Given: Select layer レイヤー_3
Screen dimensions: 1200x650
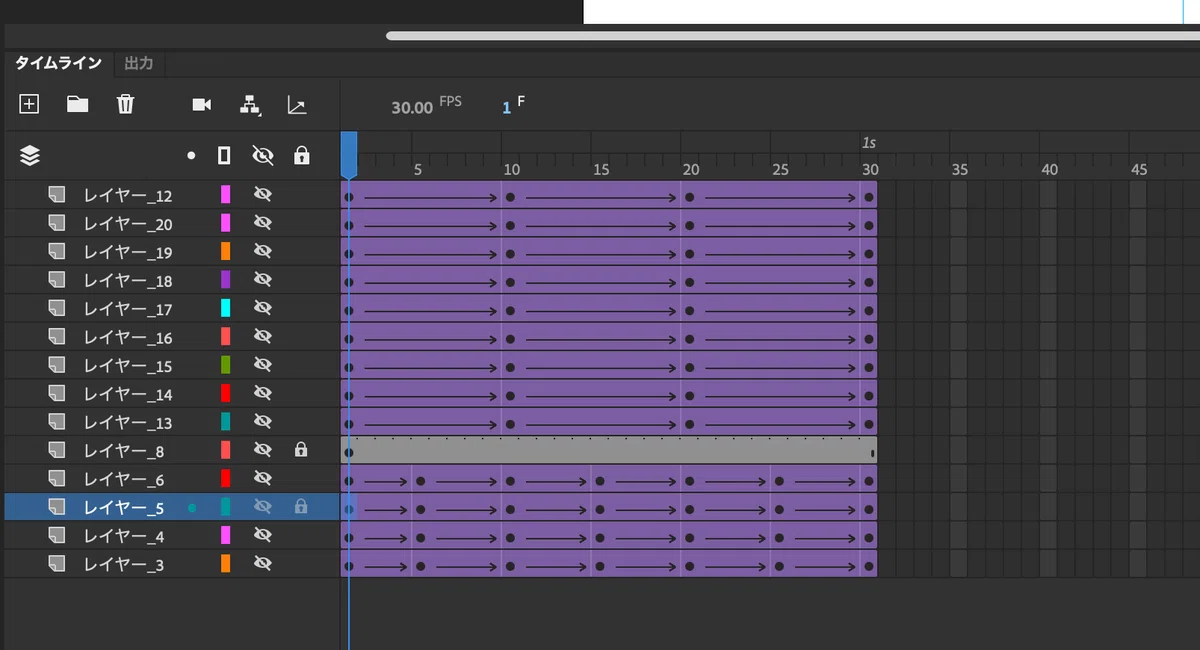Looking at the screenshot, I should 124,565.
